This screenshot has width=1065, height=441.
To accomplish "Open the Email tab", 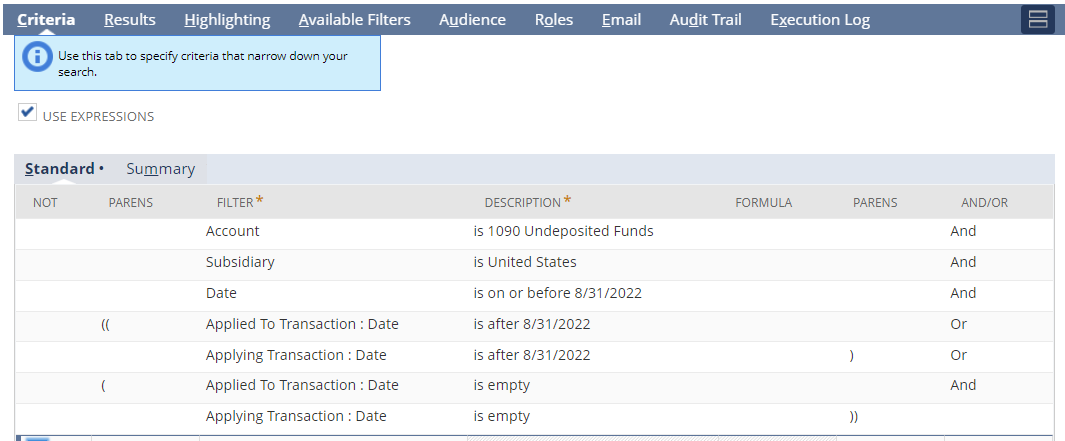I will 621,20.
